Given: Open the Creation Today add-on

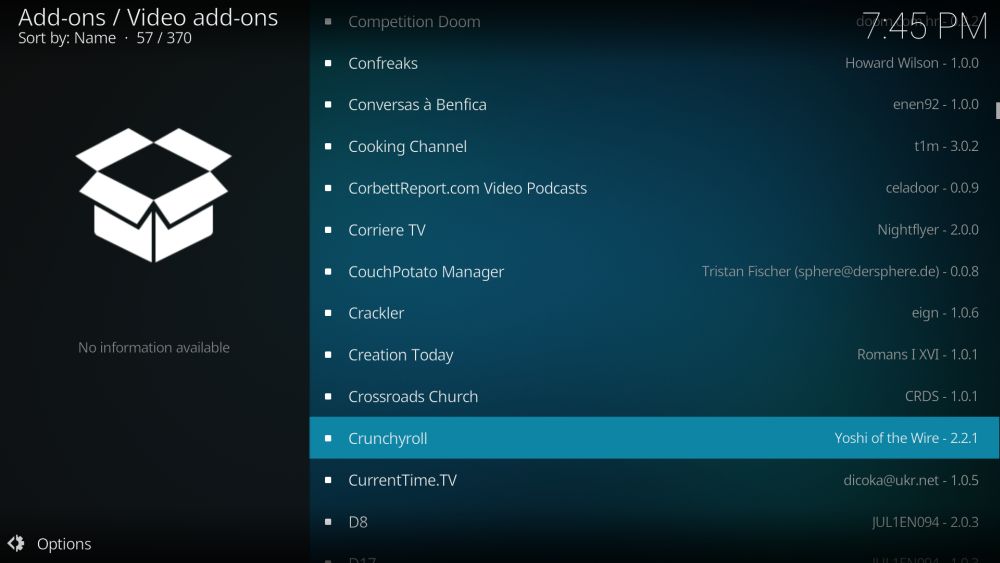Looking at the screenshot, I should pos(400,355).
